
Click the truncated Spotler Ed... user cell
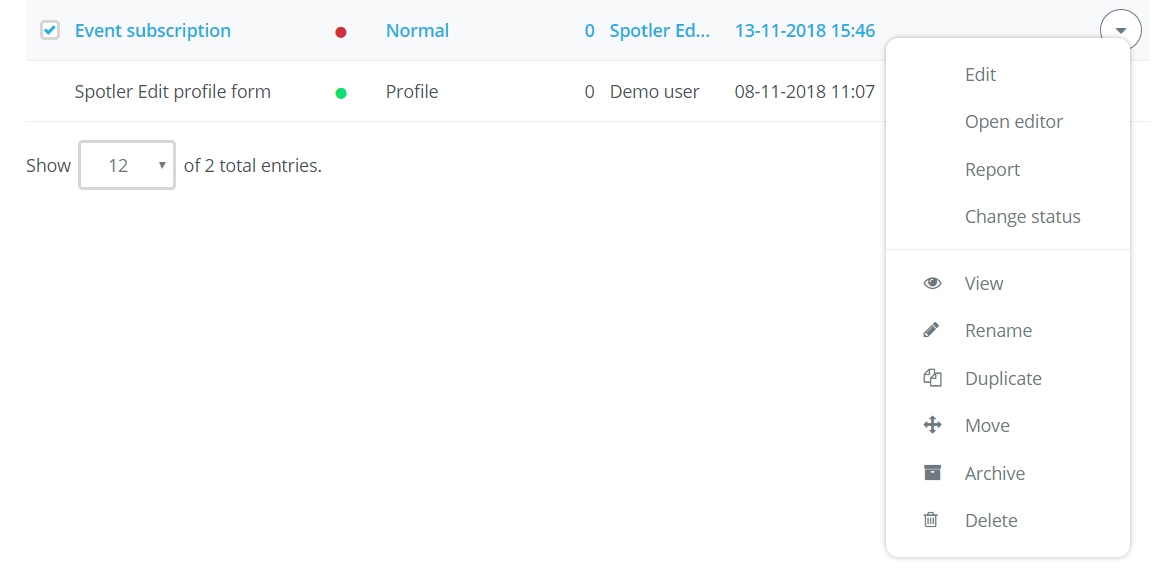658,31
